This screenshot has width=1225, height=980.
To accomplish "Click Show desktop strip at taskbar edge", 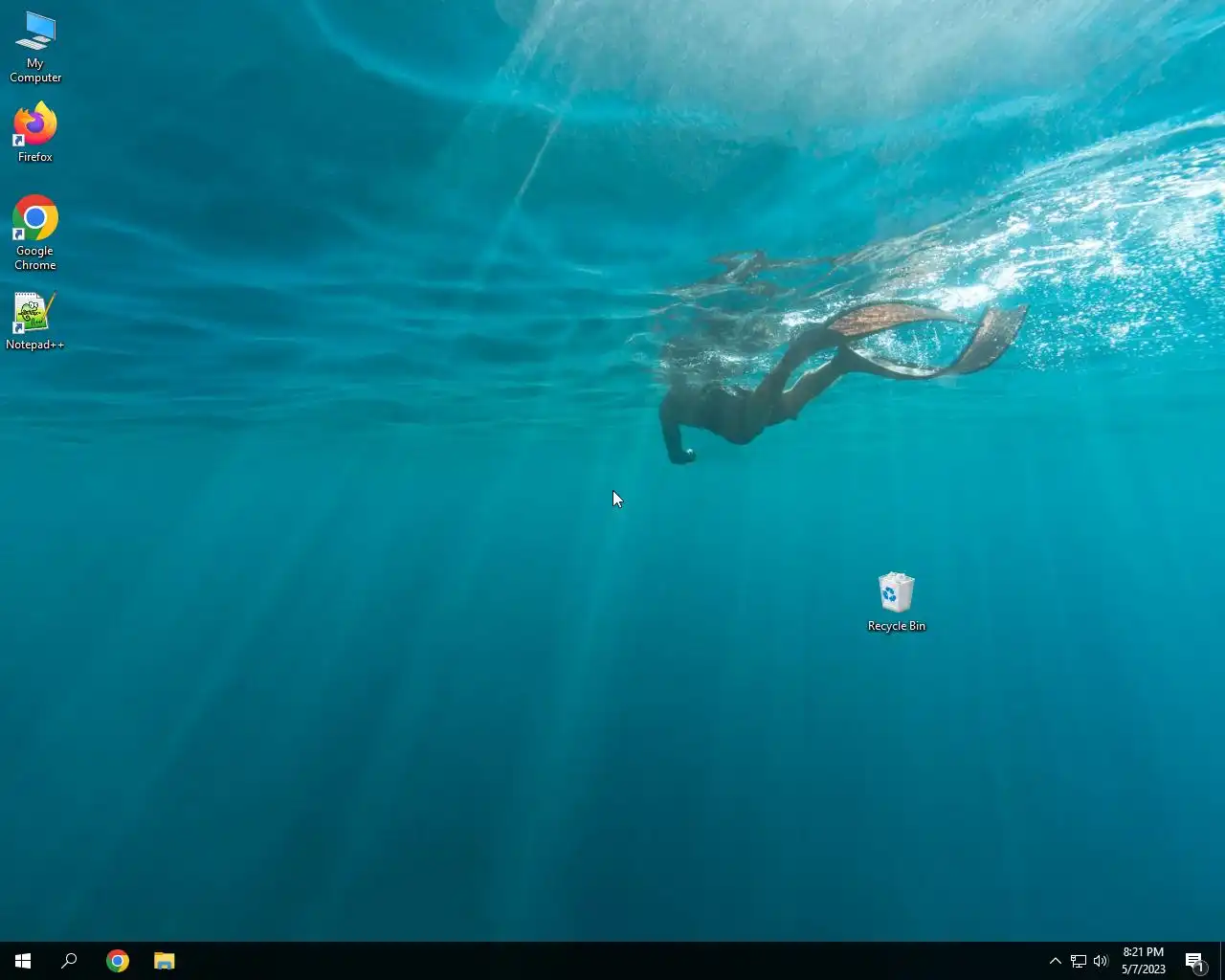I will (x=1222, y=961).
